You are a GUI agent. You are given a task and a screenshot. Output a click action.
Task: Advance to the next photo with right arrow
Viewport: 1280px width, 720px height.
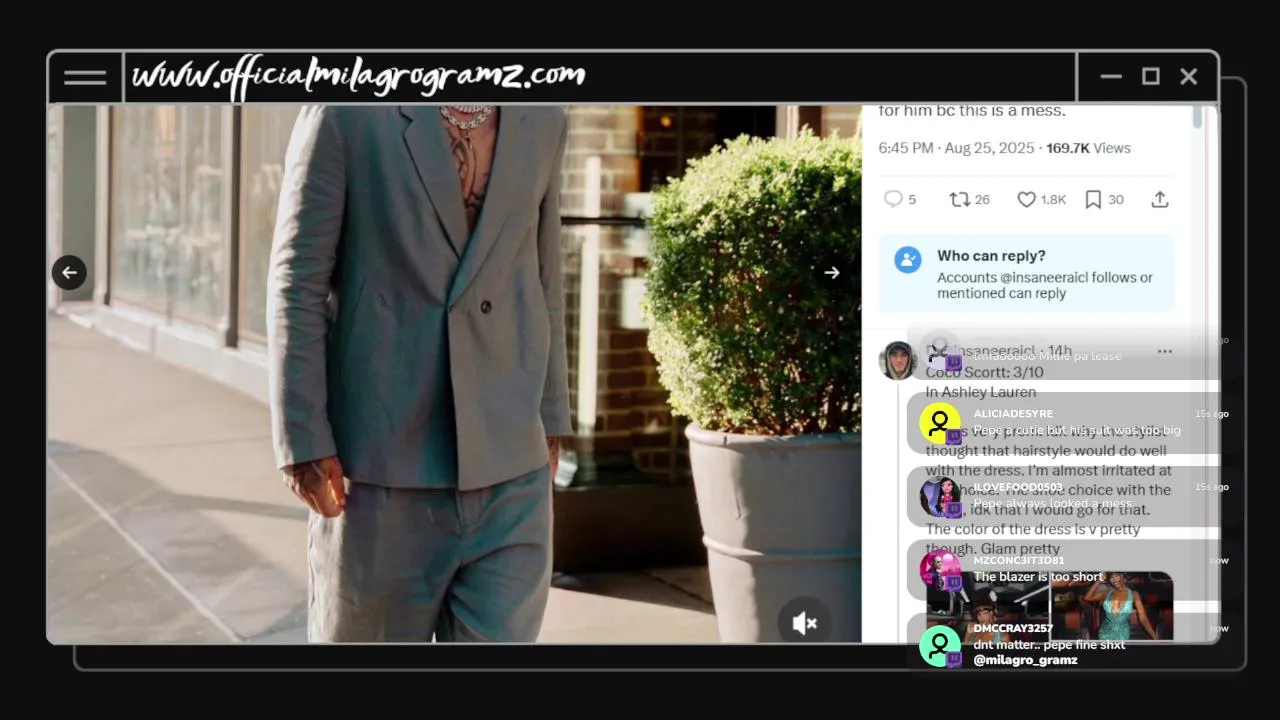coord(831,272)
